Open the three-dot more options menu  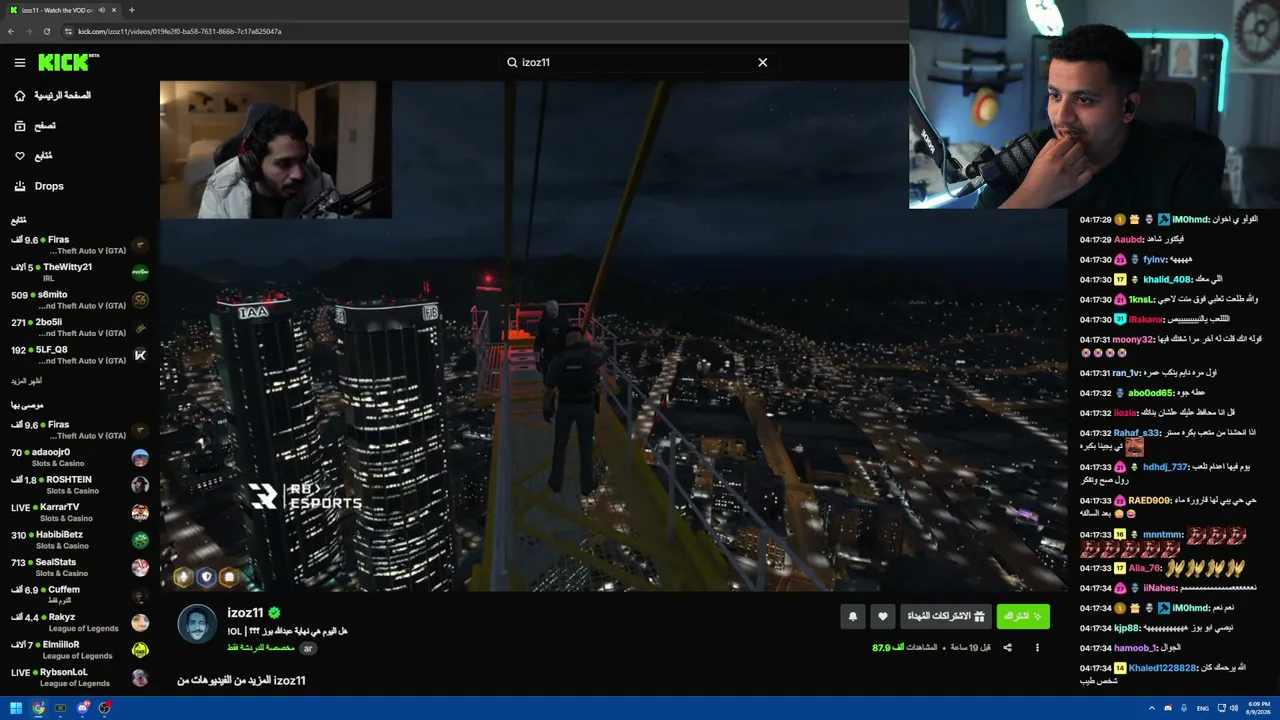click(1037, 648)
